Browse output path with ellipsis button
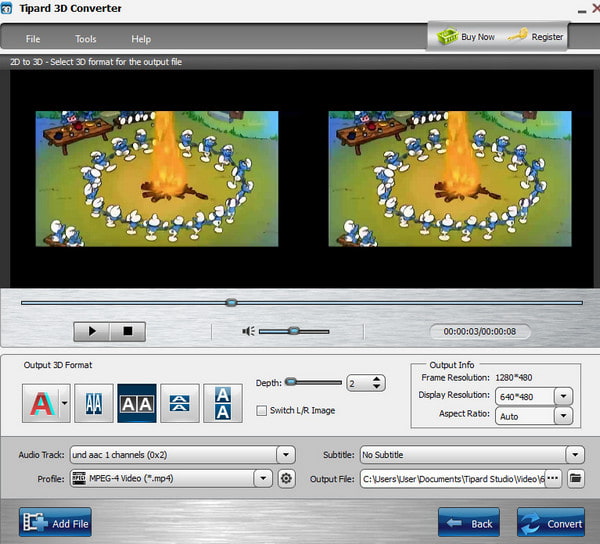Image resolution: width=600 pixels, height=544 pixels. click(x=553, y=479)
